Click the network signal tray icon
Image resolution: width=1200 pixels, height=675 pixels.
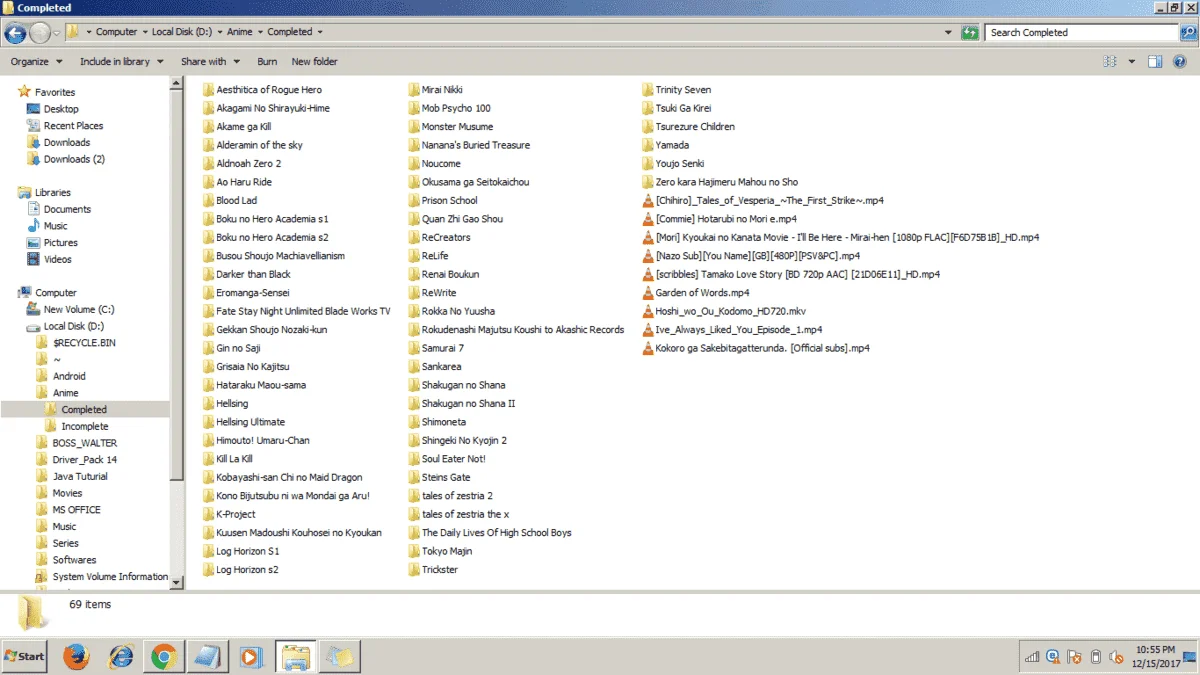point(1032,657)
